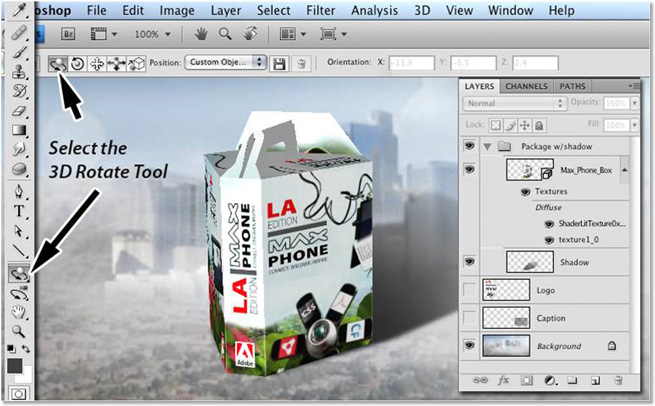
Task: Select the History Brush tool
Action: click(19, 91)
